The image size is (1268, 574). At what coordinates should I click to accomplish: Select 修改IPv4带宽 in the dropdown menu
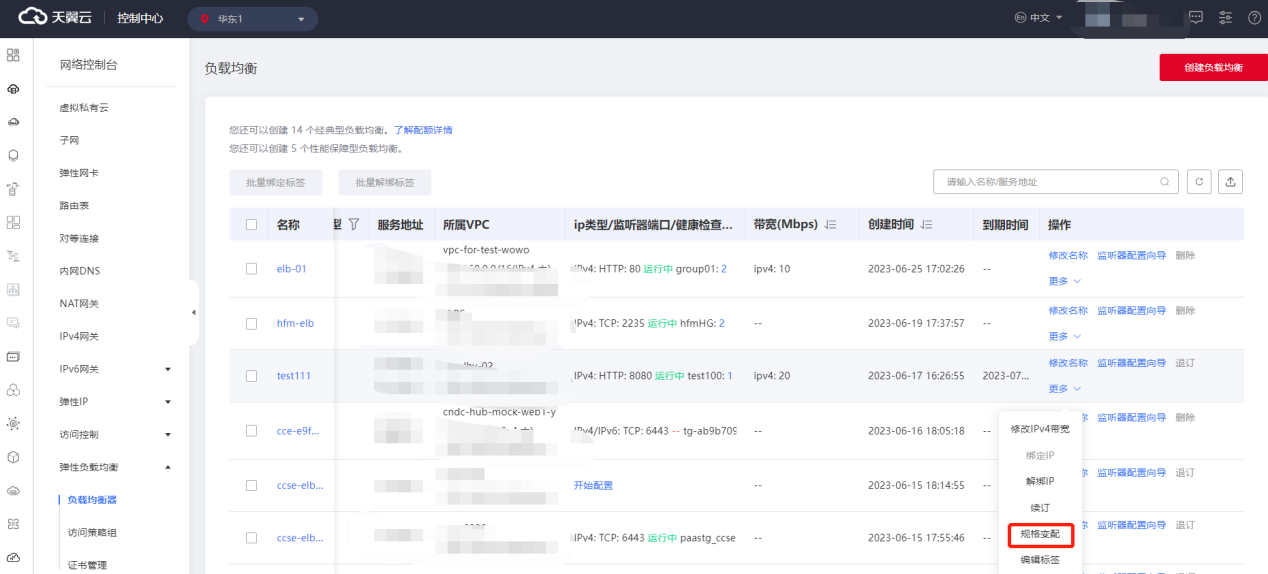tap(1039, 429)
